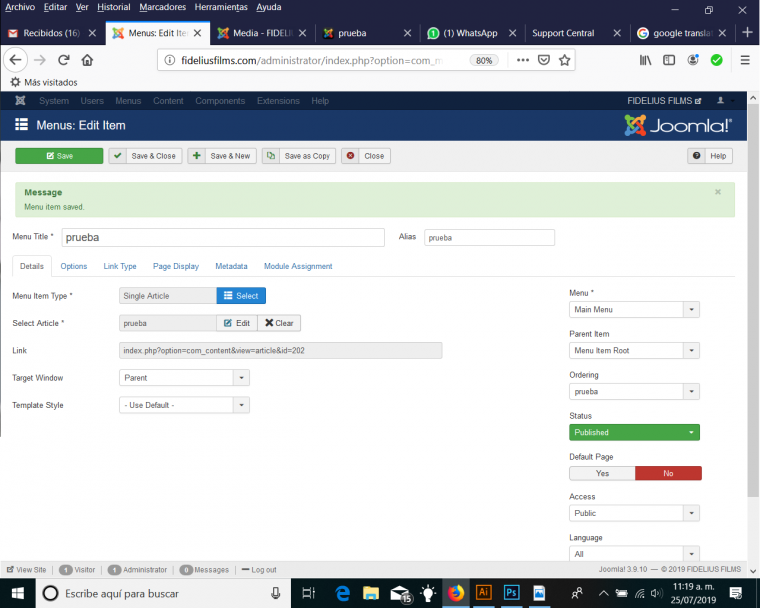Click the Joomla logo icon in top menu

point(20,101)
